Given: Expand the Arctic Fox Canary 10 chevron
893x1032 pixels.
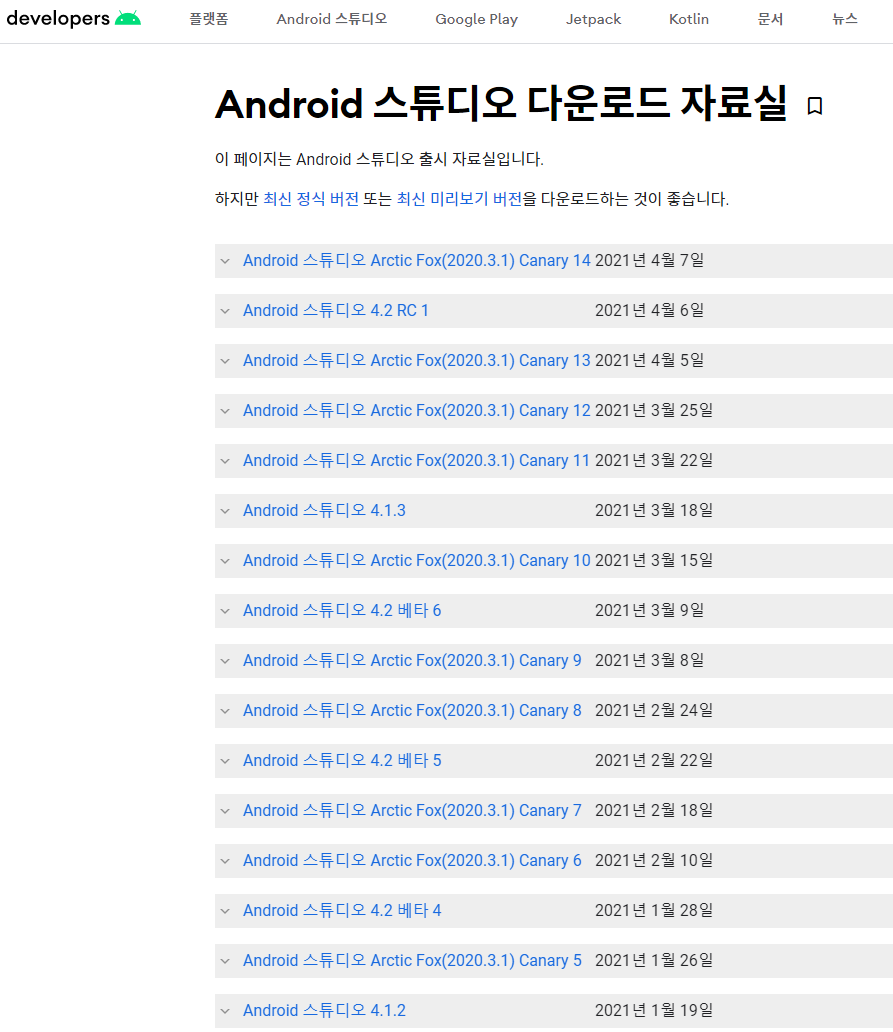Looking at the screenshot, I should pos(225,561).
